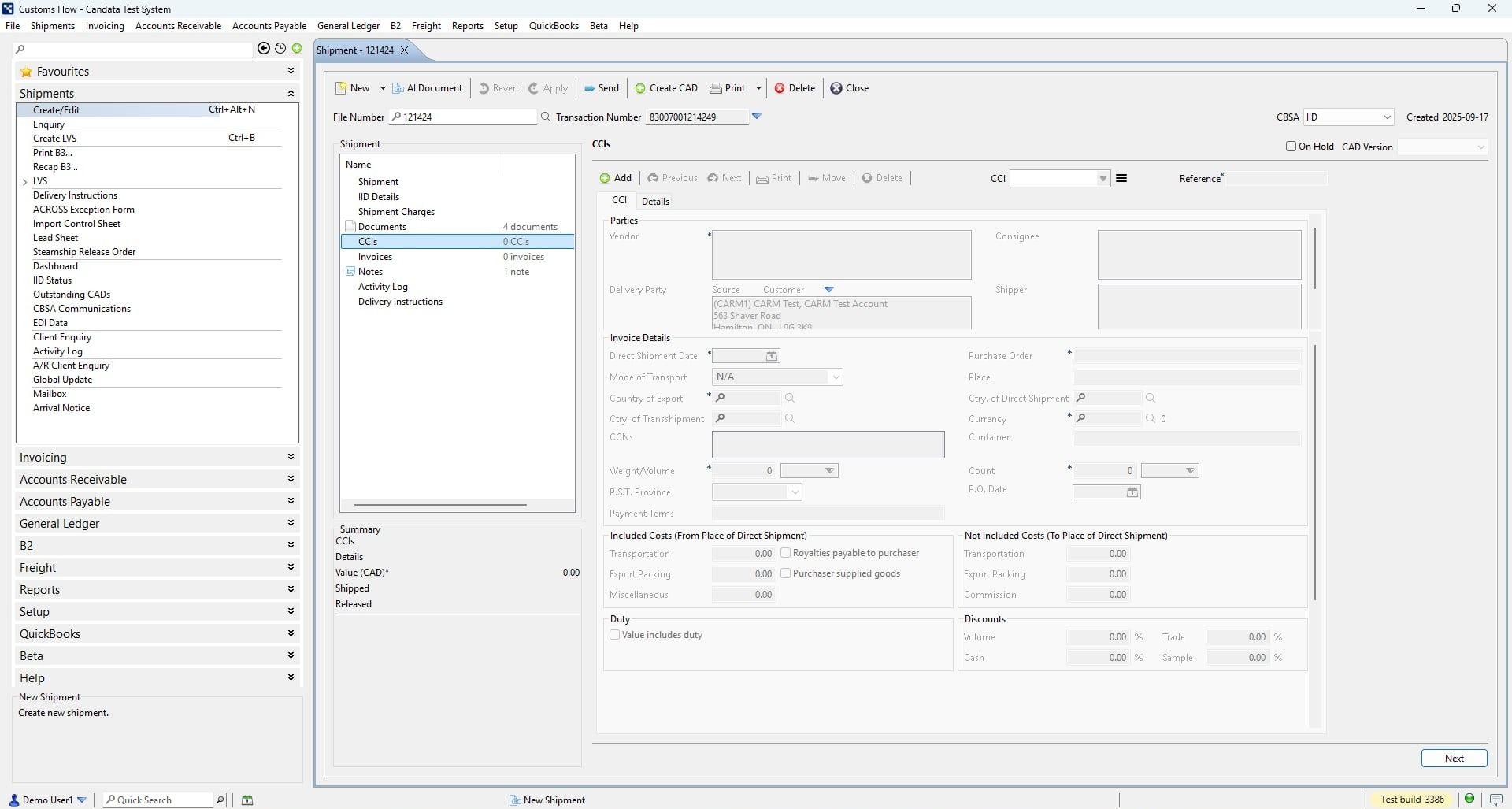Open the Direct Shipment Date calendar picker

click(x=772, y=357)
